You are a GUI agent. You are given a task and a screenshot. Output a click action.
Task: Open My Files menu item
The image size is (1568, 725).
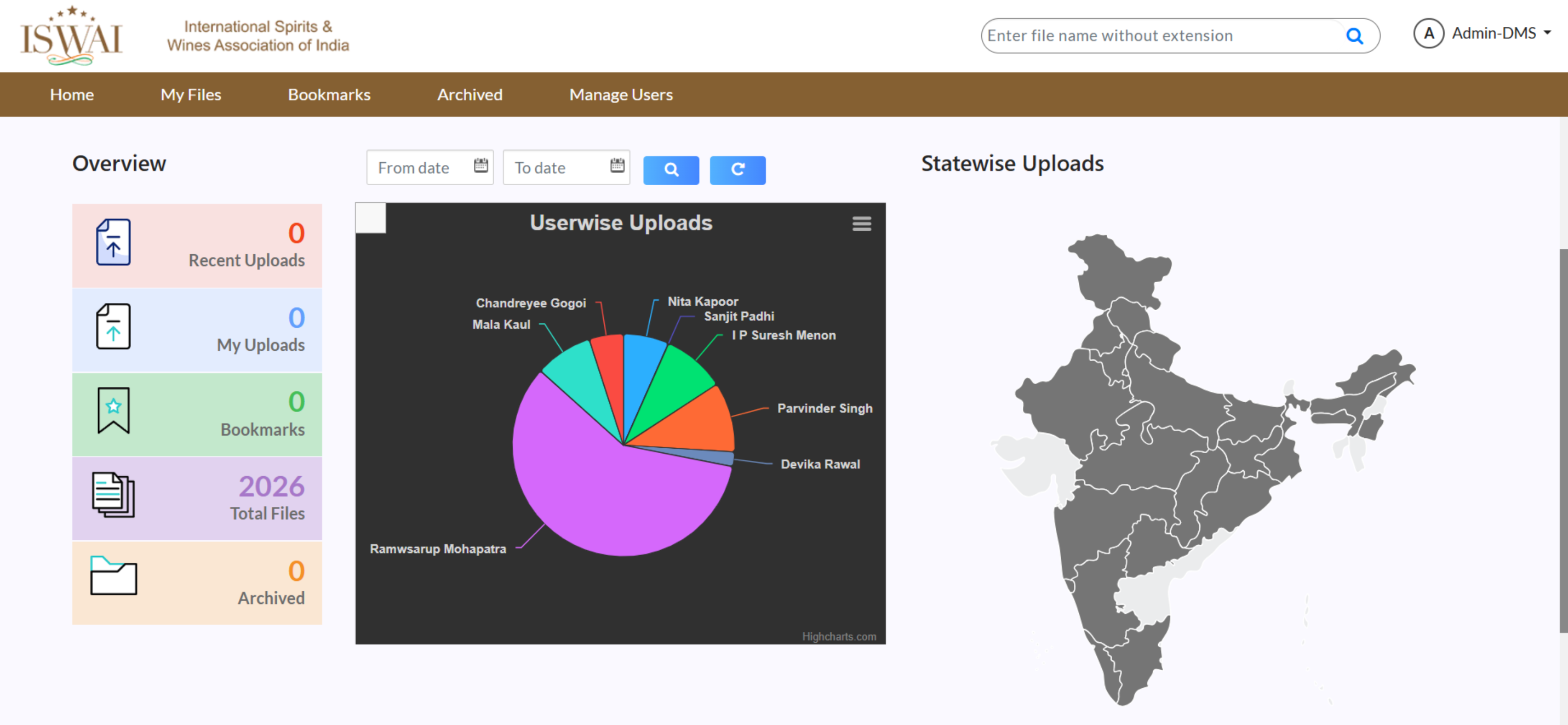click(x=191, y=94)
